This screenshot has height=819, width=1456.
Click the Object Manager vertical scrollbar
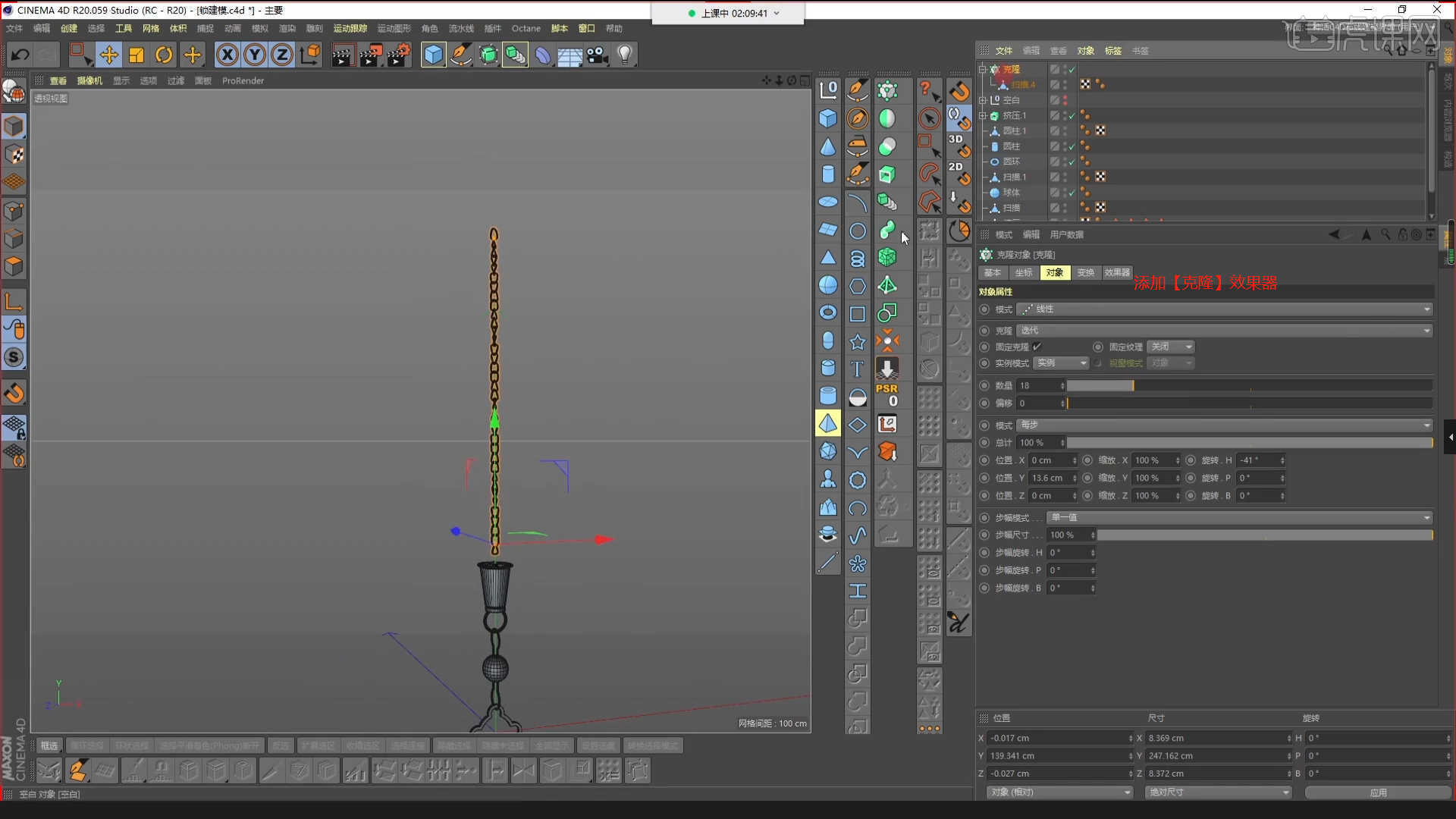coord(1432,140)
